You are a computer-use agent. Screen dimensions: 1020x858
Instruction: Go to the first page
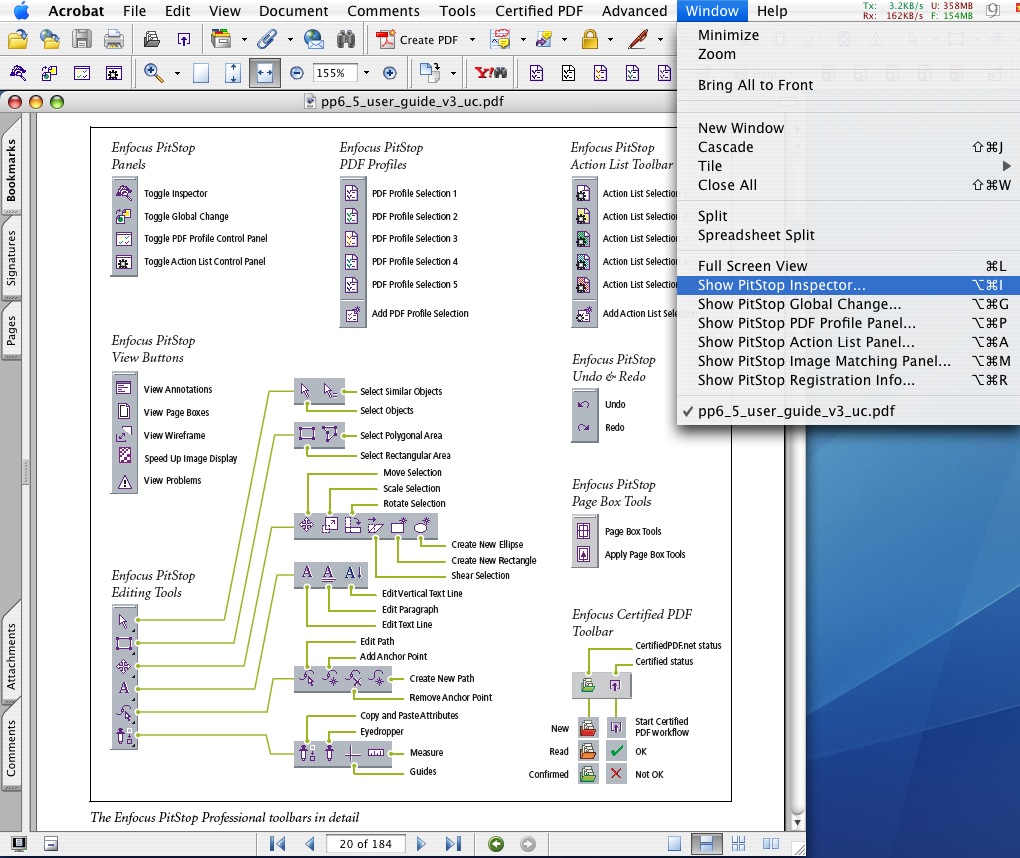(278, 844)
